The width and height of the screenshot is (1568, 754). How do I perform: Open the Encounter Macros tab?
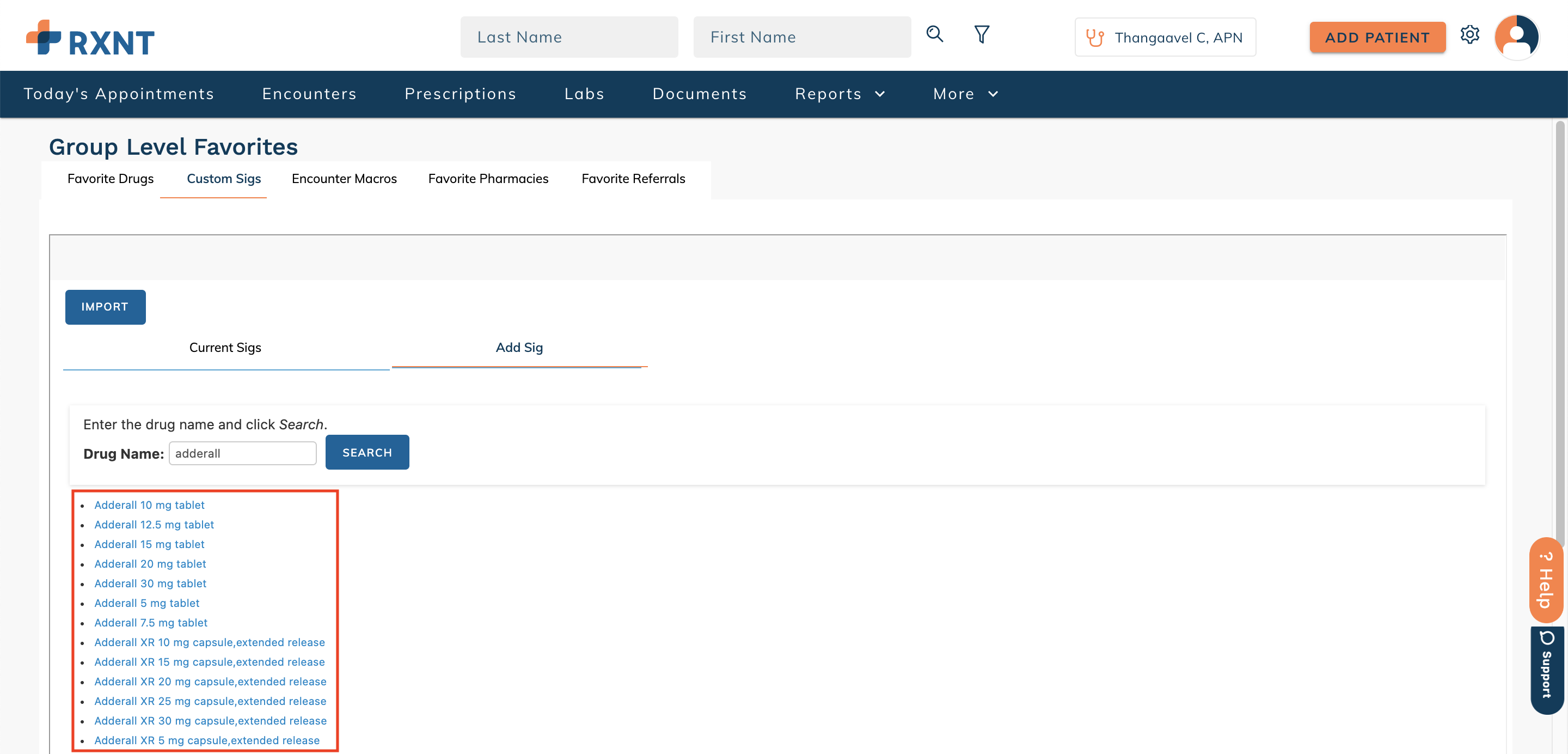[344, 179]
